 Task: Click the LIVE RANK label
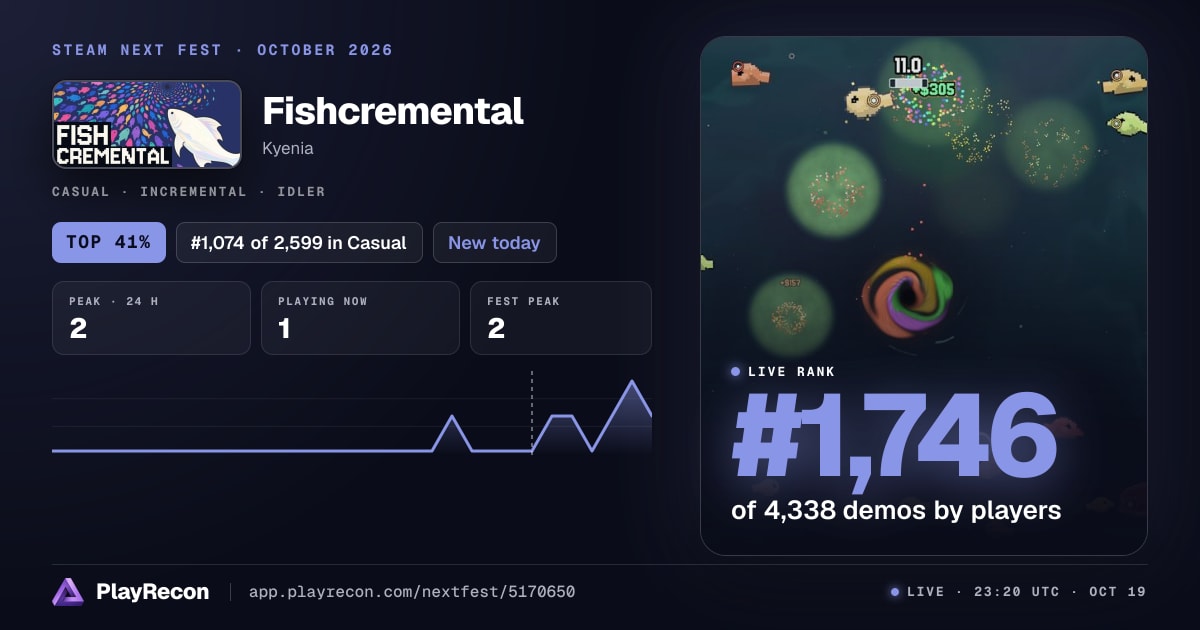[x=791, y=372]
